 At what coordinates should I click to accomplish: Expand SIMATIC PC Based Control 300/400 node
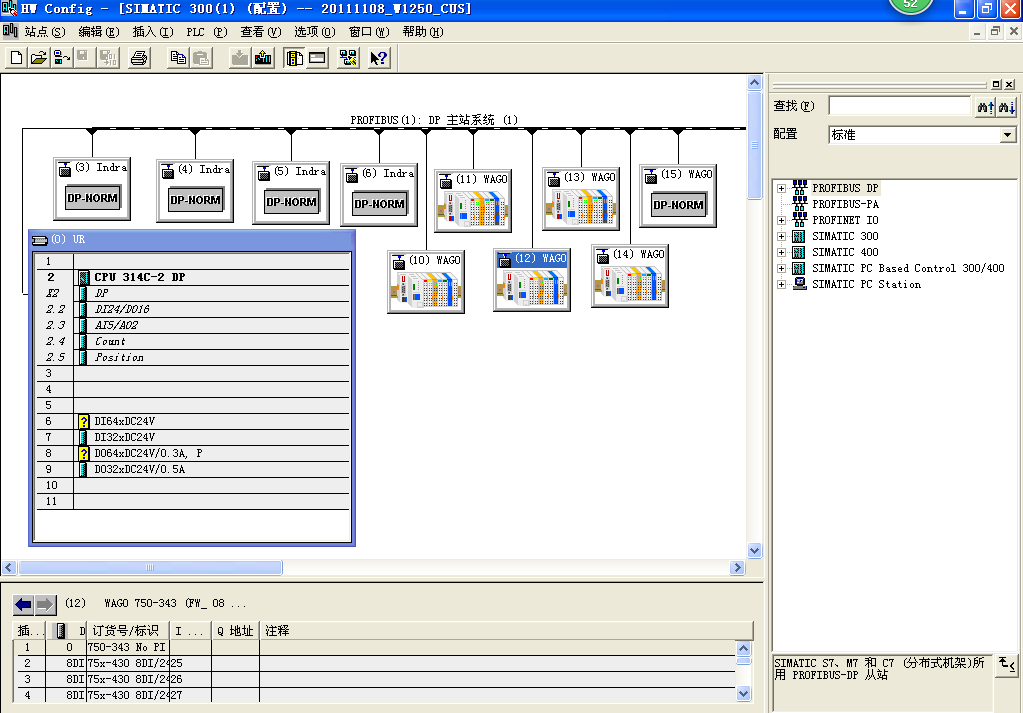781,269
